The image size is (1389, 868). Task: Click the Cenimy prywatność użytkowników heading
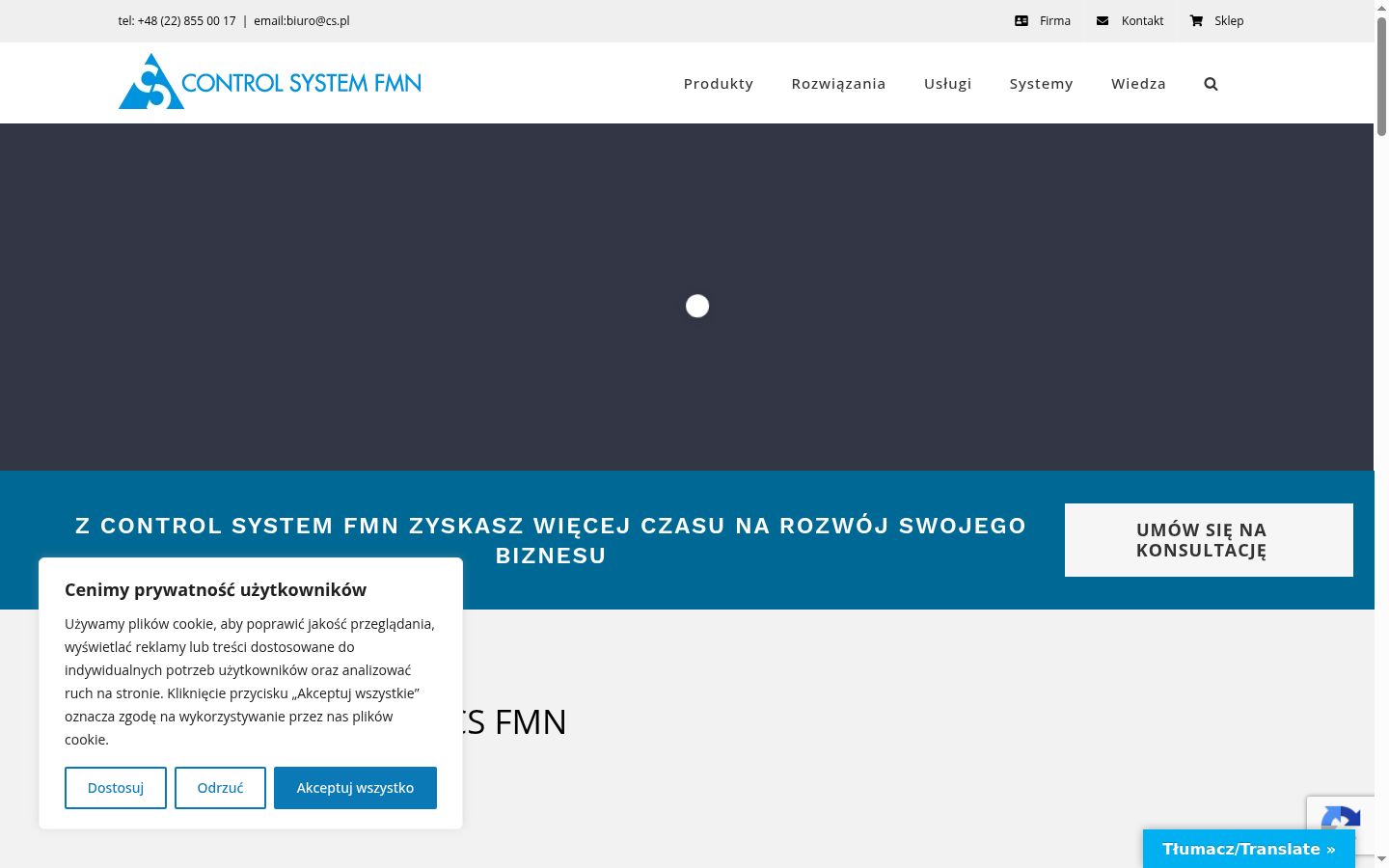pyautogui.click(x=215, y=589)
